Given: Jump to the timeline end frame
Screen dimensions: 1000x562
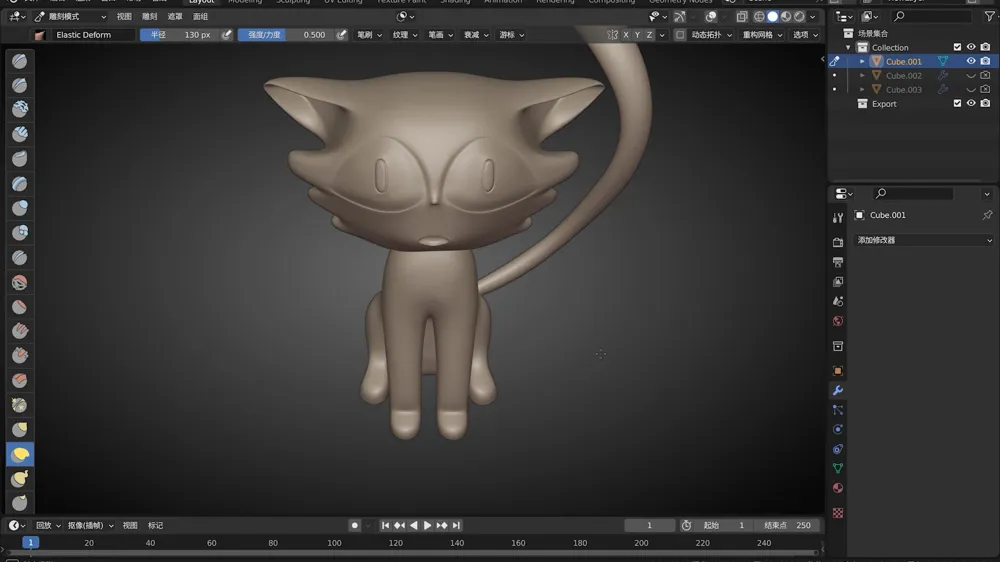Looking at the screenshot, I should (x=456, y=526).
